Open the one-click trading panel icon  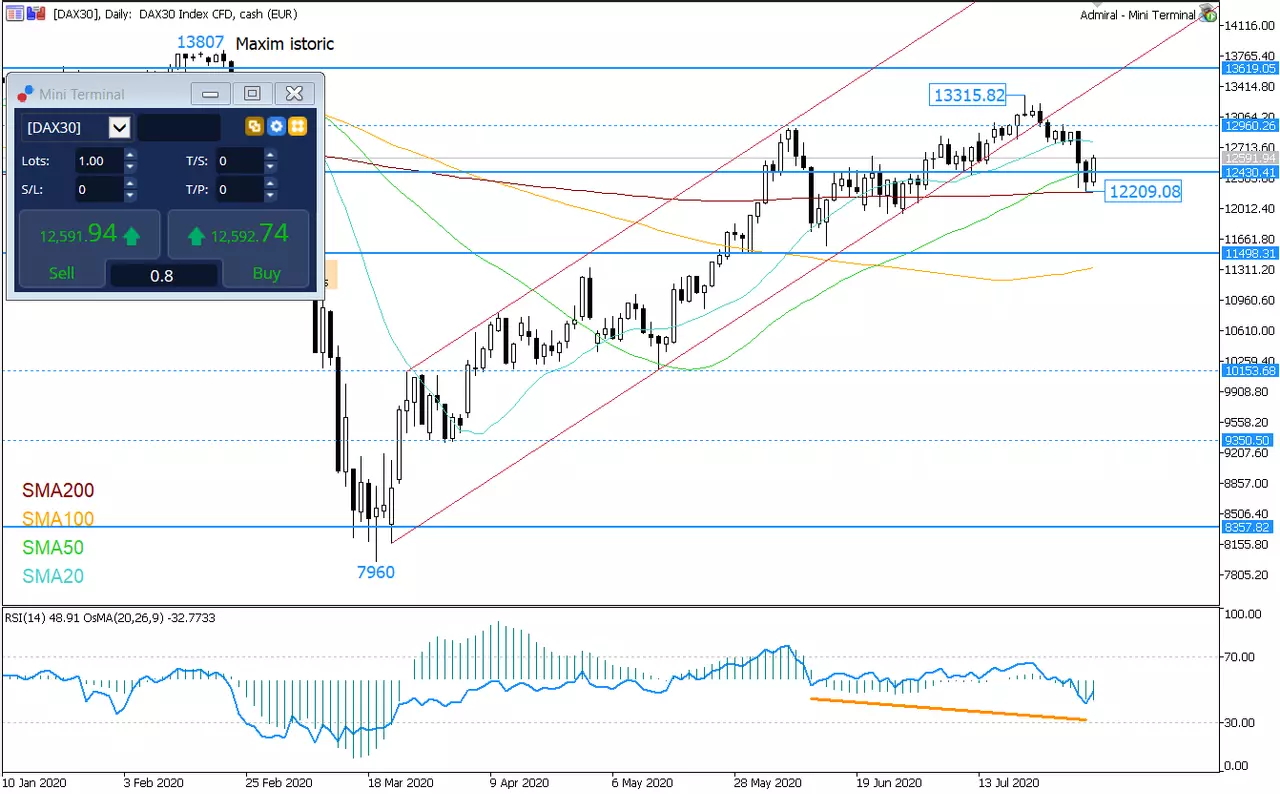(15, 14)
